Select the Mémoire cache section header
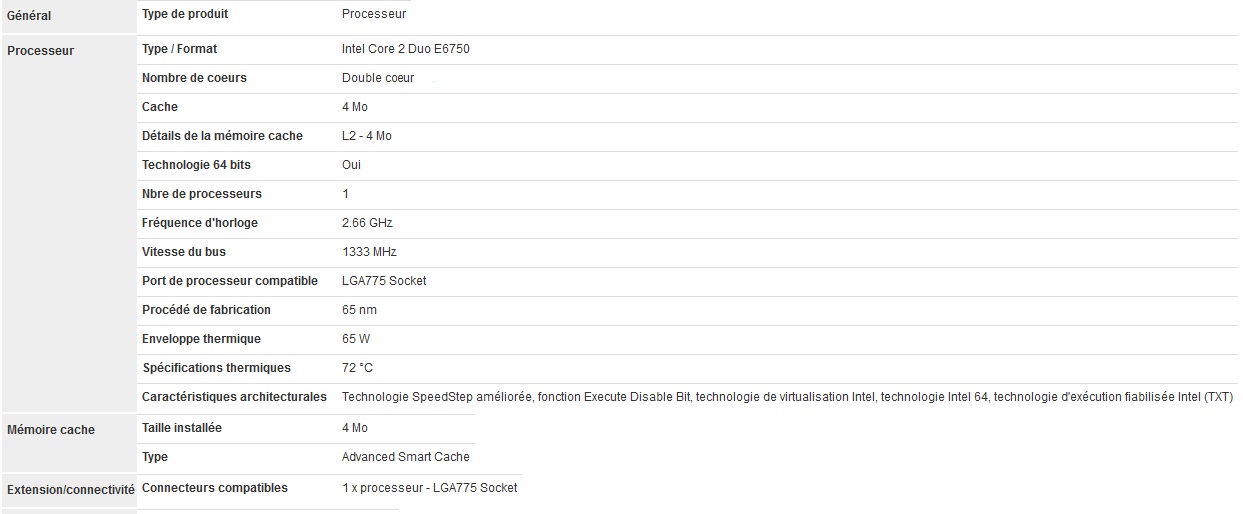This screenshot has height=514, width=1243. point(51,430)
